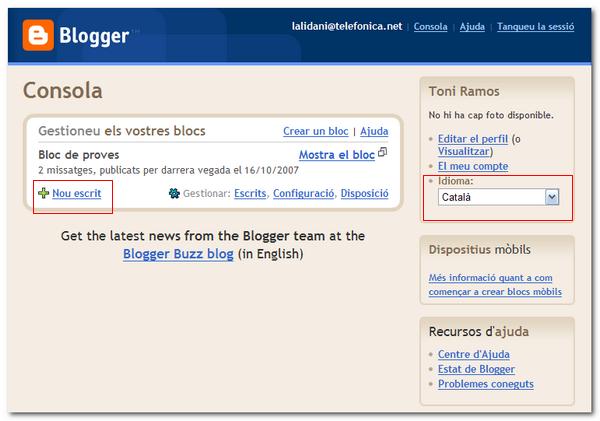Open the Centre d'Ajuda link
The height and width of the screenshot is (421, 600).
pos(476,354)
